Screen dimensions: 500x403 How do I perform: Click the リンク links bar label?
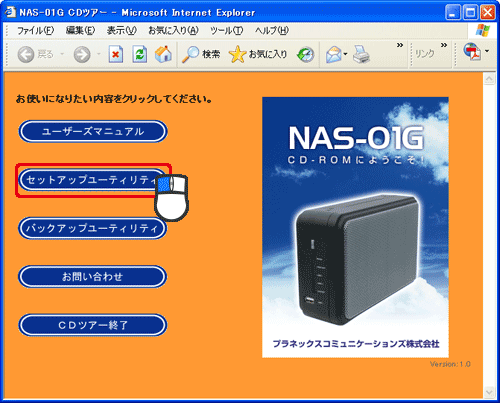(x=425, y=54)
